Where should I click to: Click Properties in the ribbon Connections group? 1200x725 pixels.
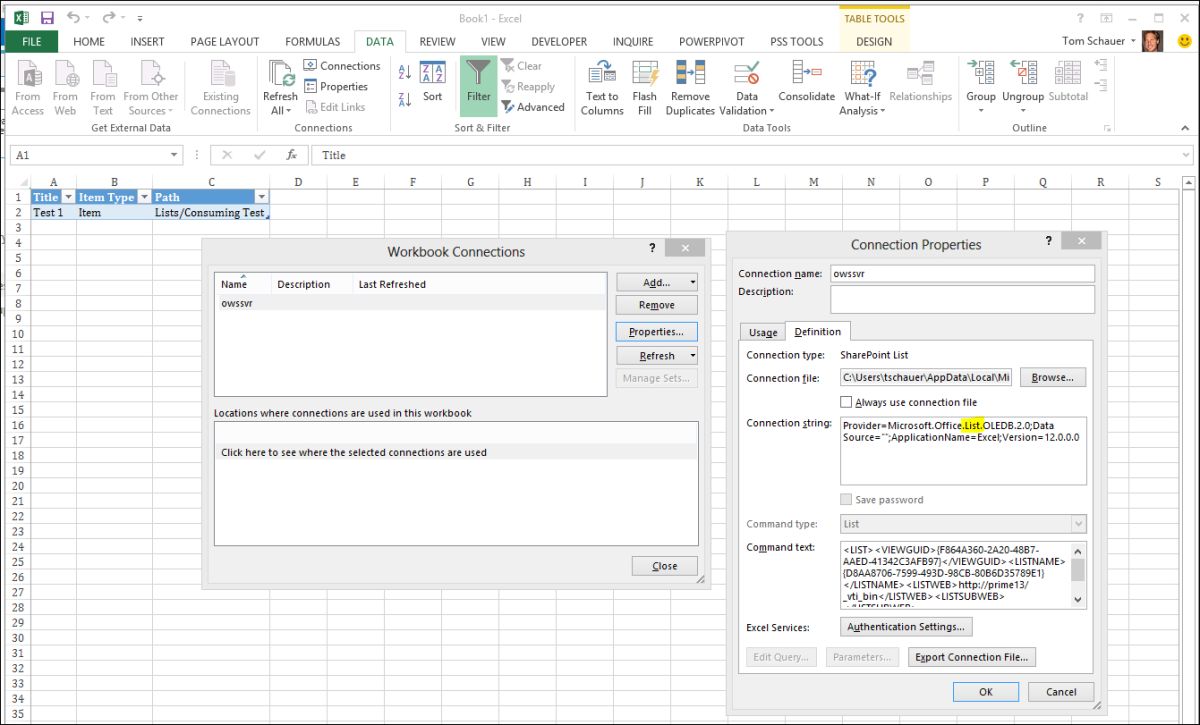coord(336,87)
